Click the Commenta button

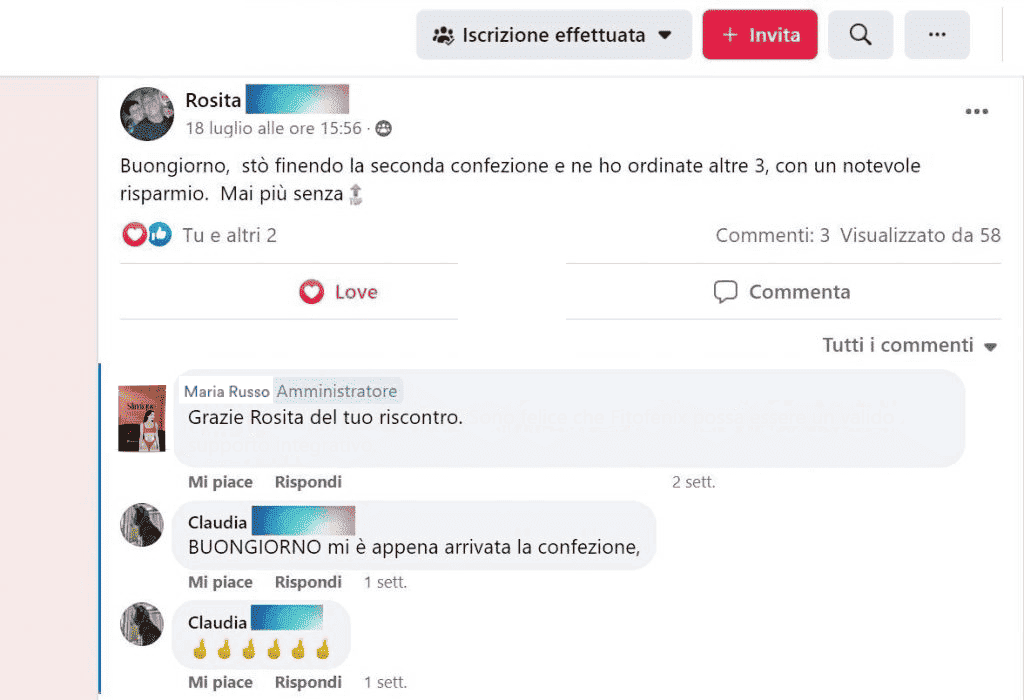pos(782,292)
